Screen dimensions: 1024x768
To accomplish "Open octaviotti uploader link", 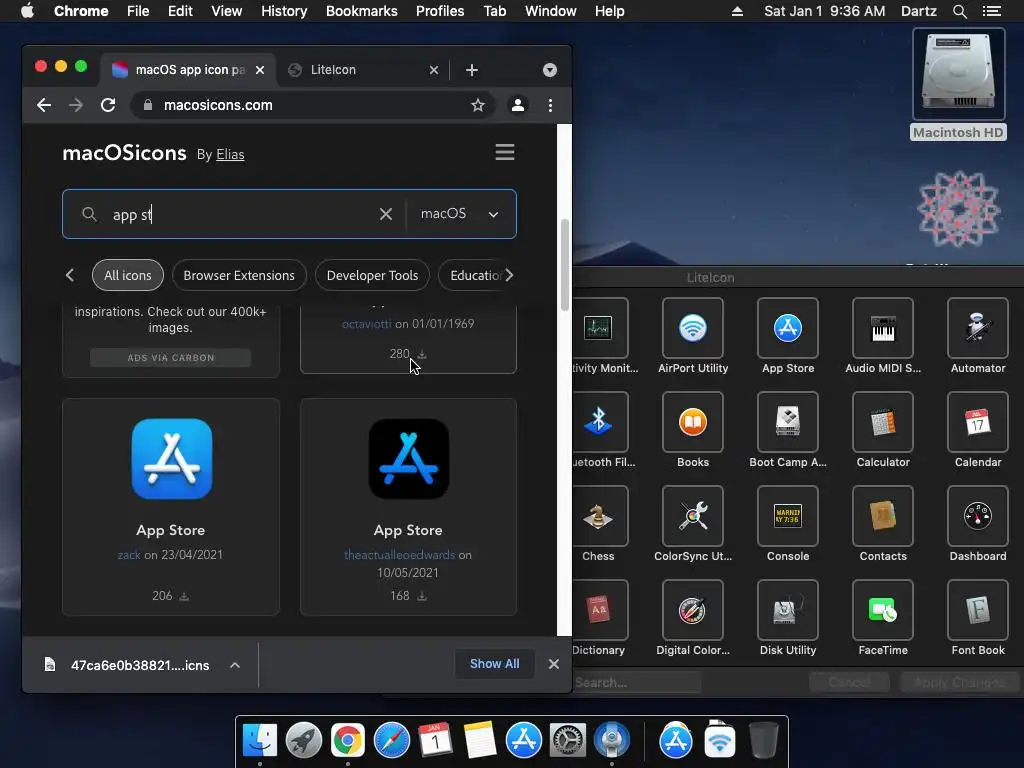I will pos(366,324).
